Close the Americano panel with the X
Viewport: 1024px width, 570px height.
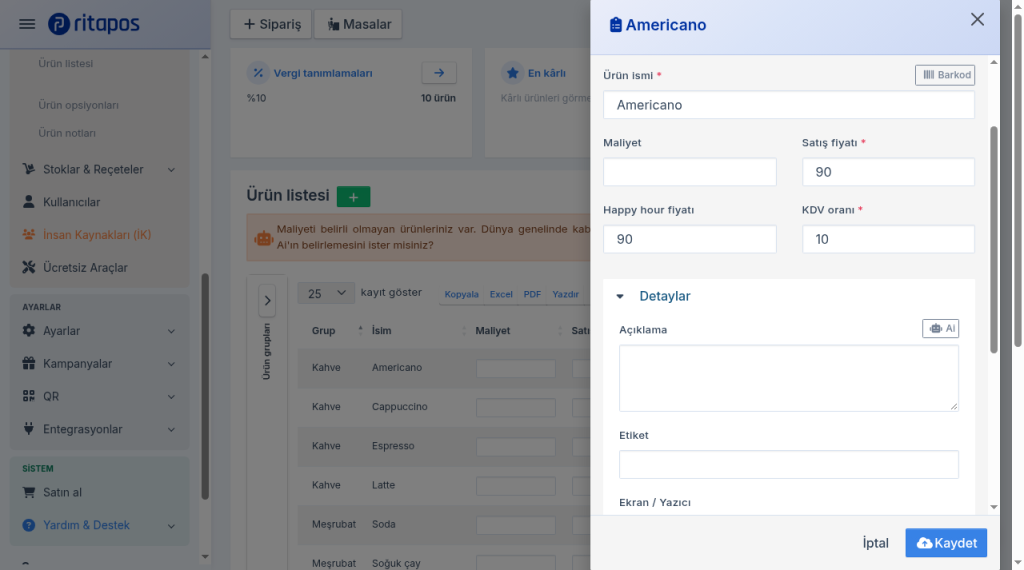tap(977, 20)
